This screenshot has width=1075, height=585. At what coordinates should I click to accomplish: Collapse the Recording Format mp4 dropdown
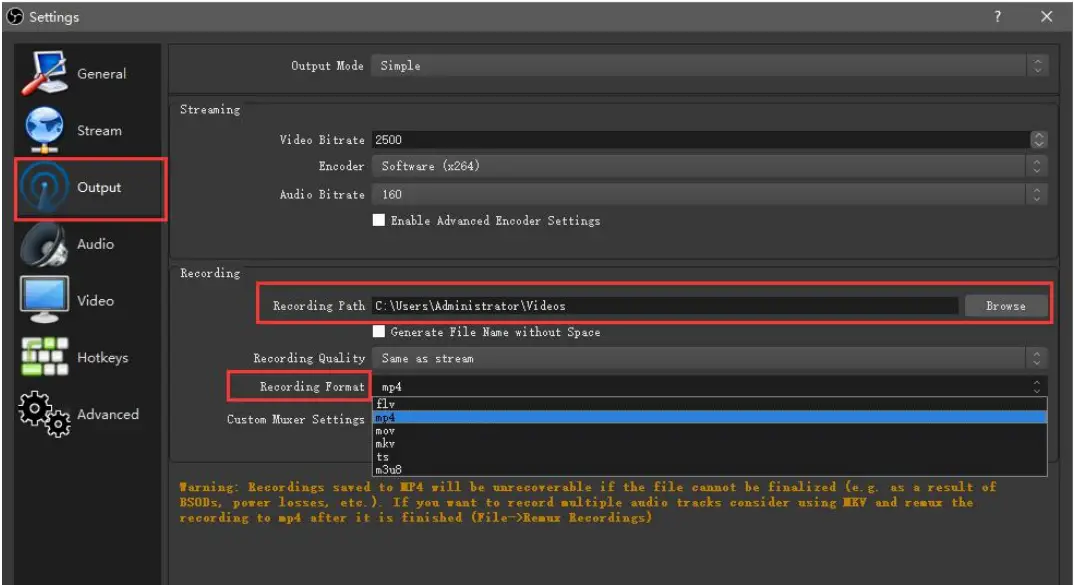tap(710, 387)
